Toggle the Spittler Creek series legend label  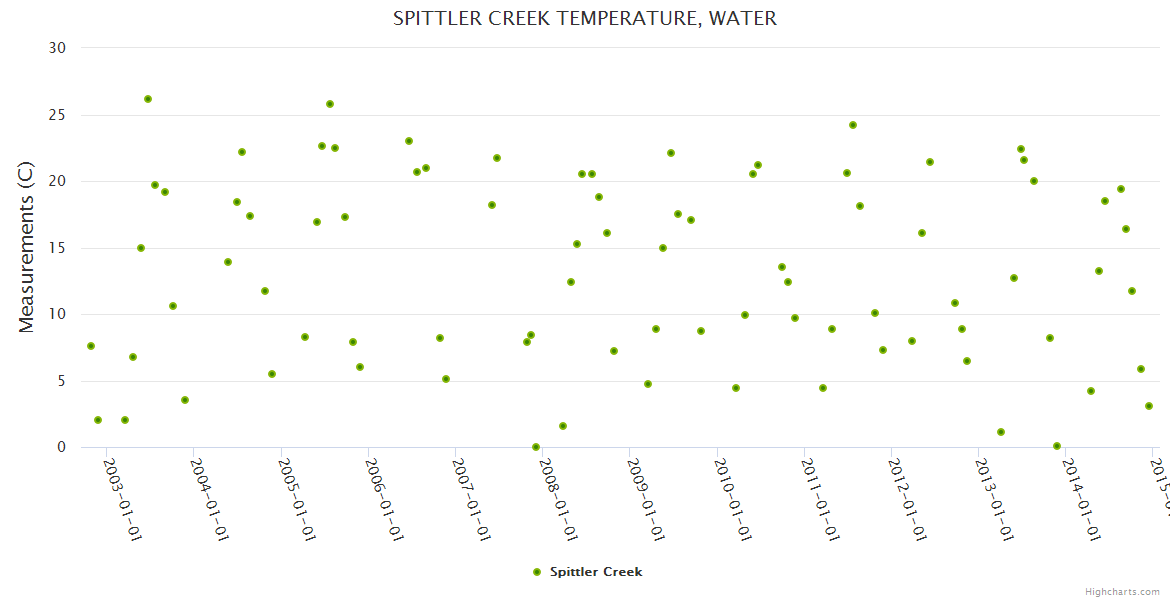point(596,572)
